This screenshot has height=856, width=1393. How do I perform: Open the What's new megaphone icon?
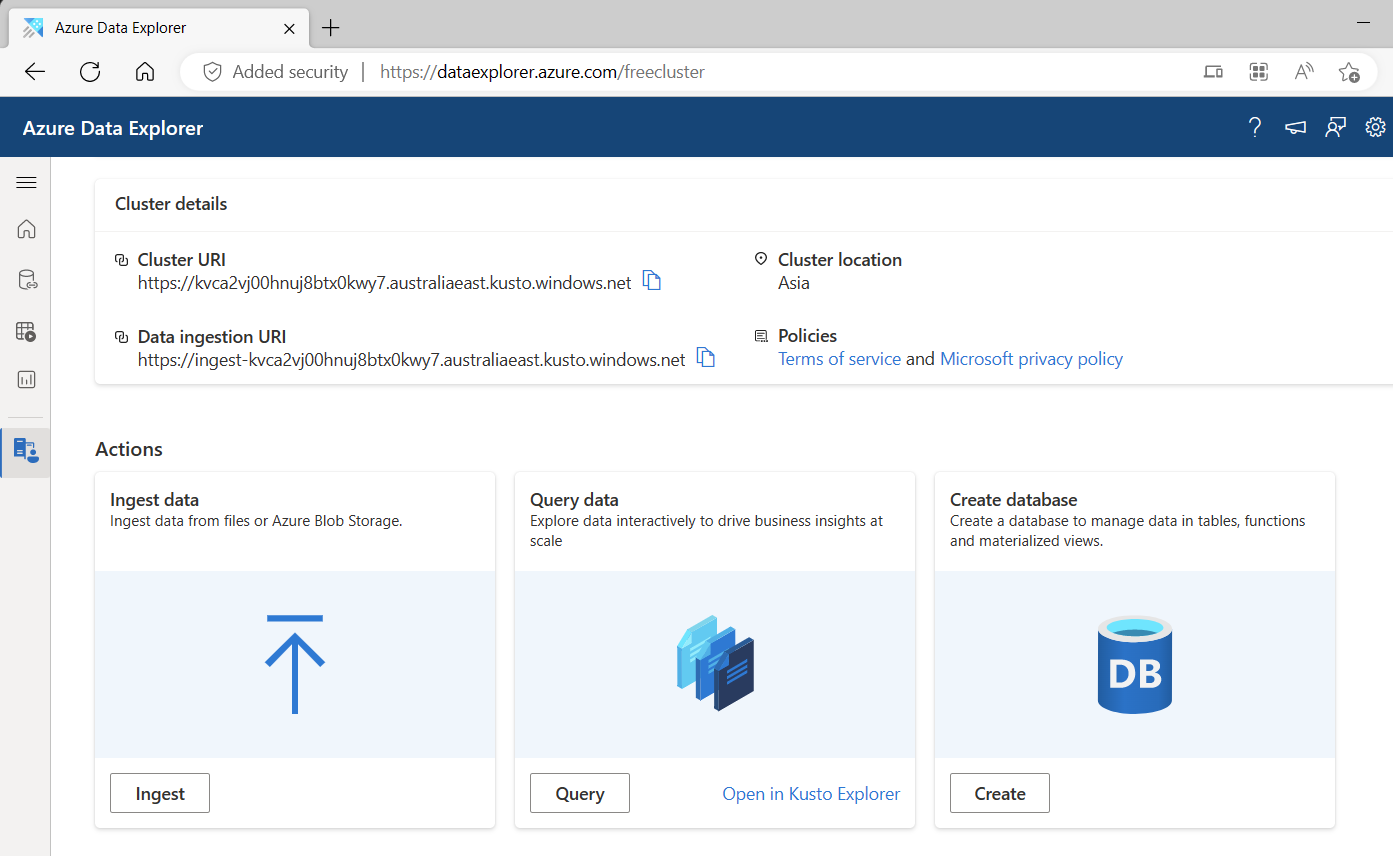(1295, 127)
